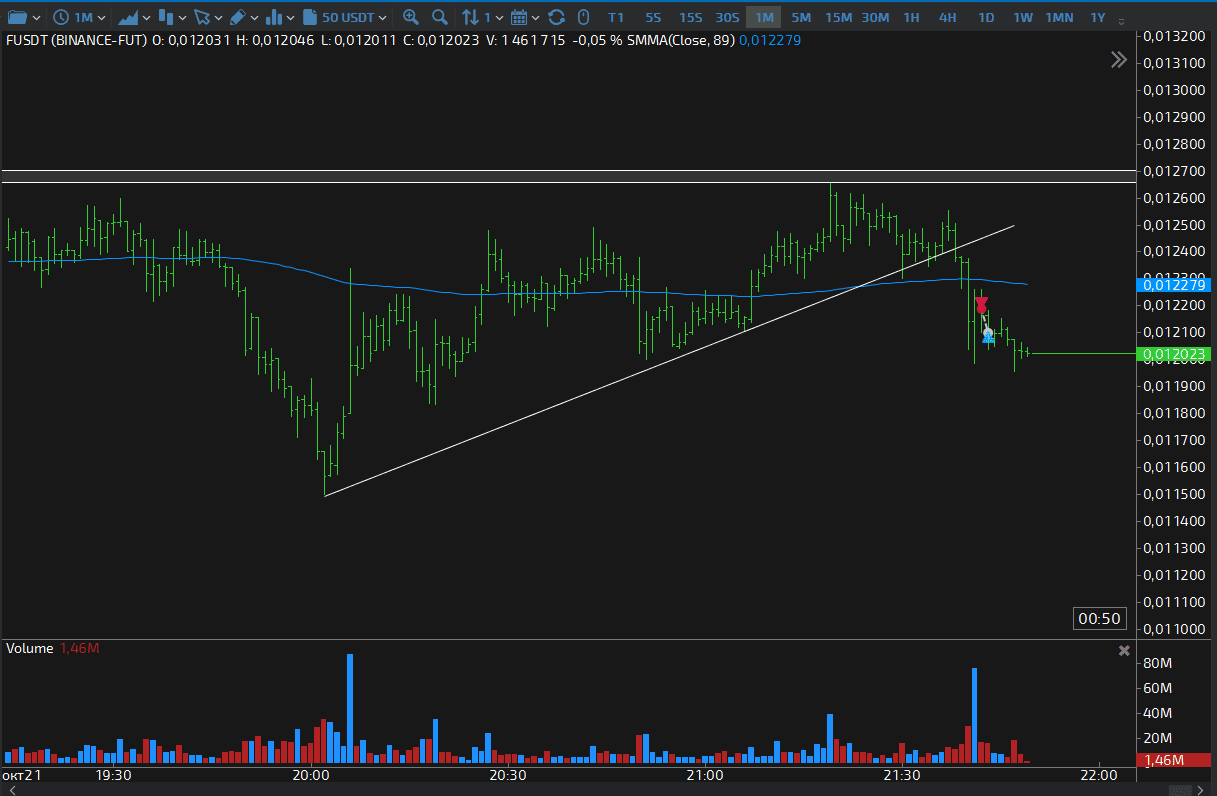Close the Volume panel
This screenshot has height=796, width=1217.
pos(1124,651)
